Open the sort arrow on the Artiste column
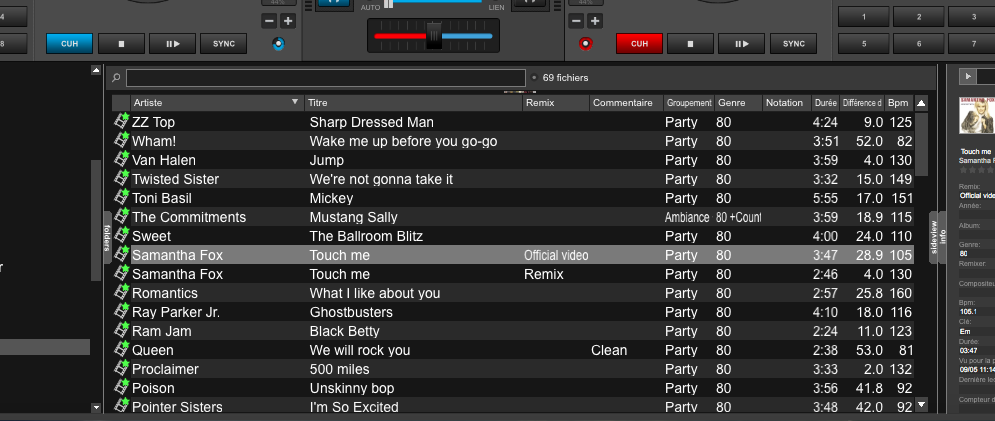 coord(294,102)
